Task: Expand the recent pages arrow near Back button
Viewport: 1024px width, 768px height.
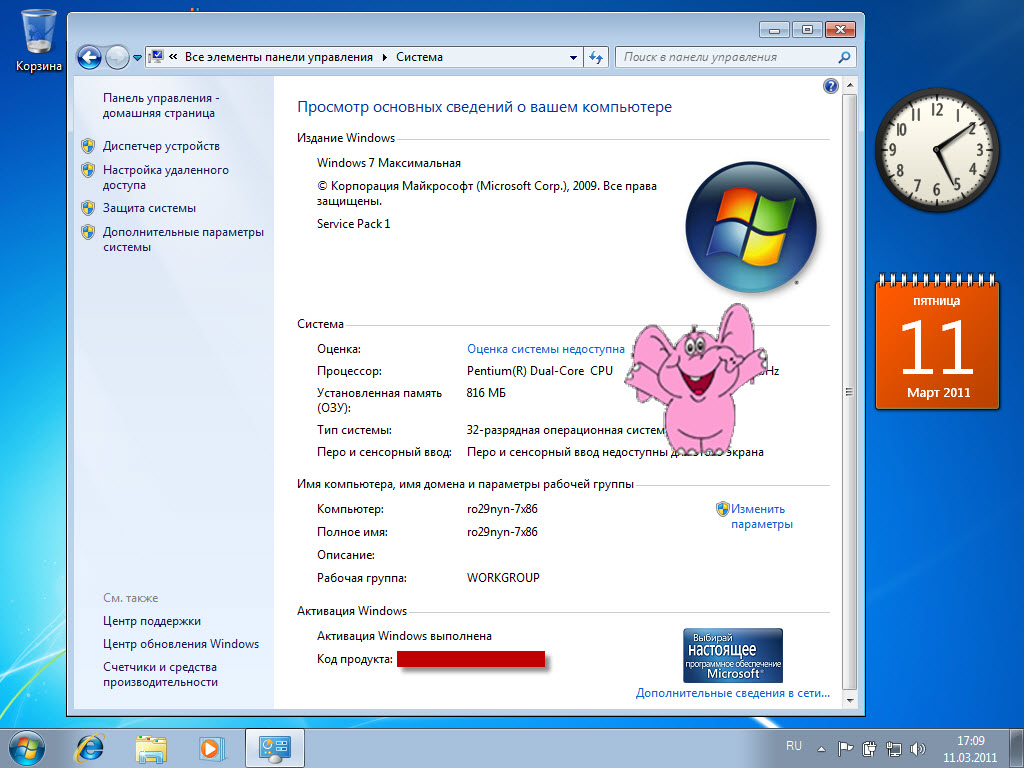Action: click(x=137, y=58)
